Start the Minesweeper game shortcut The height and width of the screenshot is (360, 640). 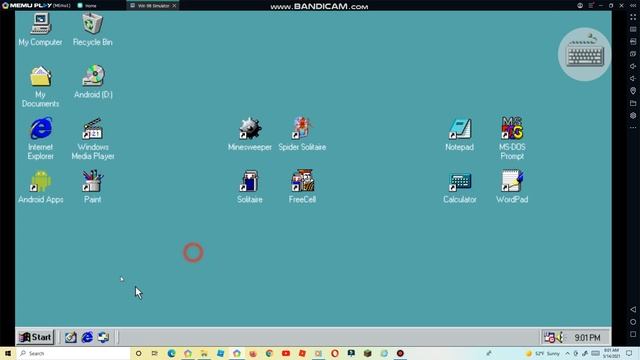pyautogui.click(x=250, y=134)
